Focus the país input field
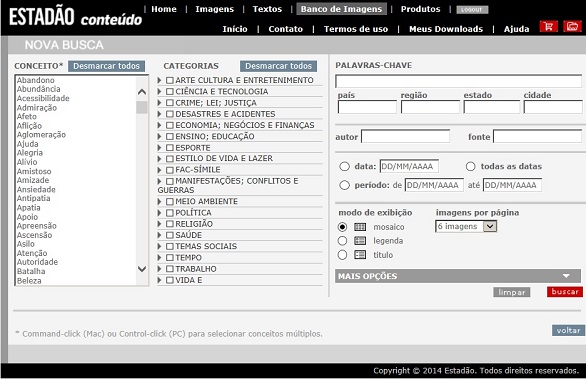 click(367, 107)
